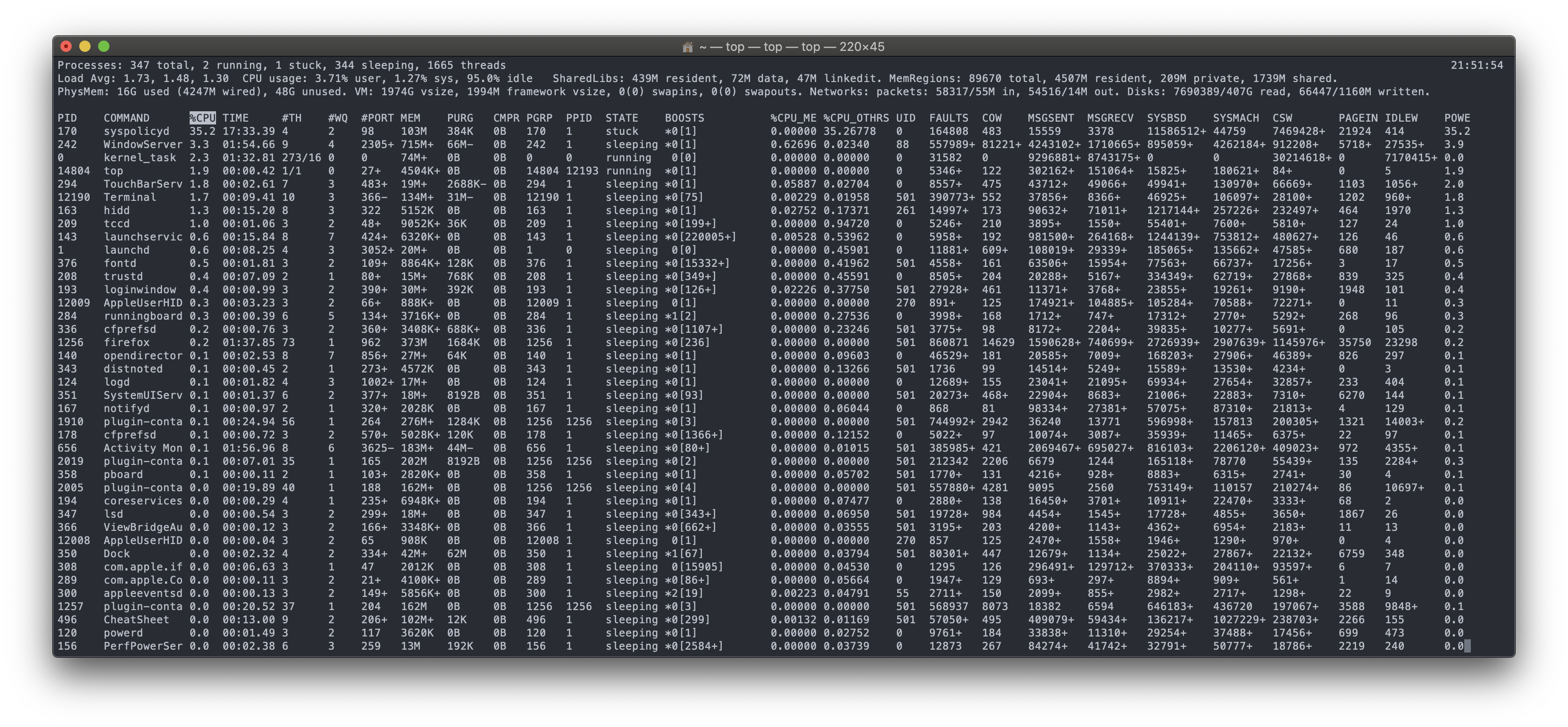Click the highlighted %CPU column header
Viewport: 1568px width, 727px height.
click(x=202, y=118)
